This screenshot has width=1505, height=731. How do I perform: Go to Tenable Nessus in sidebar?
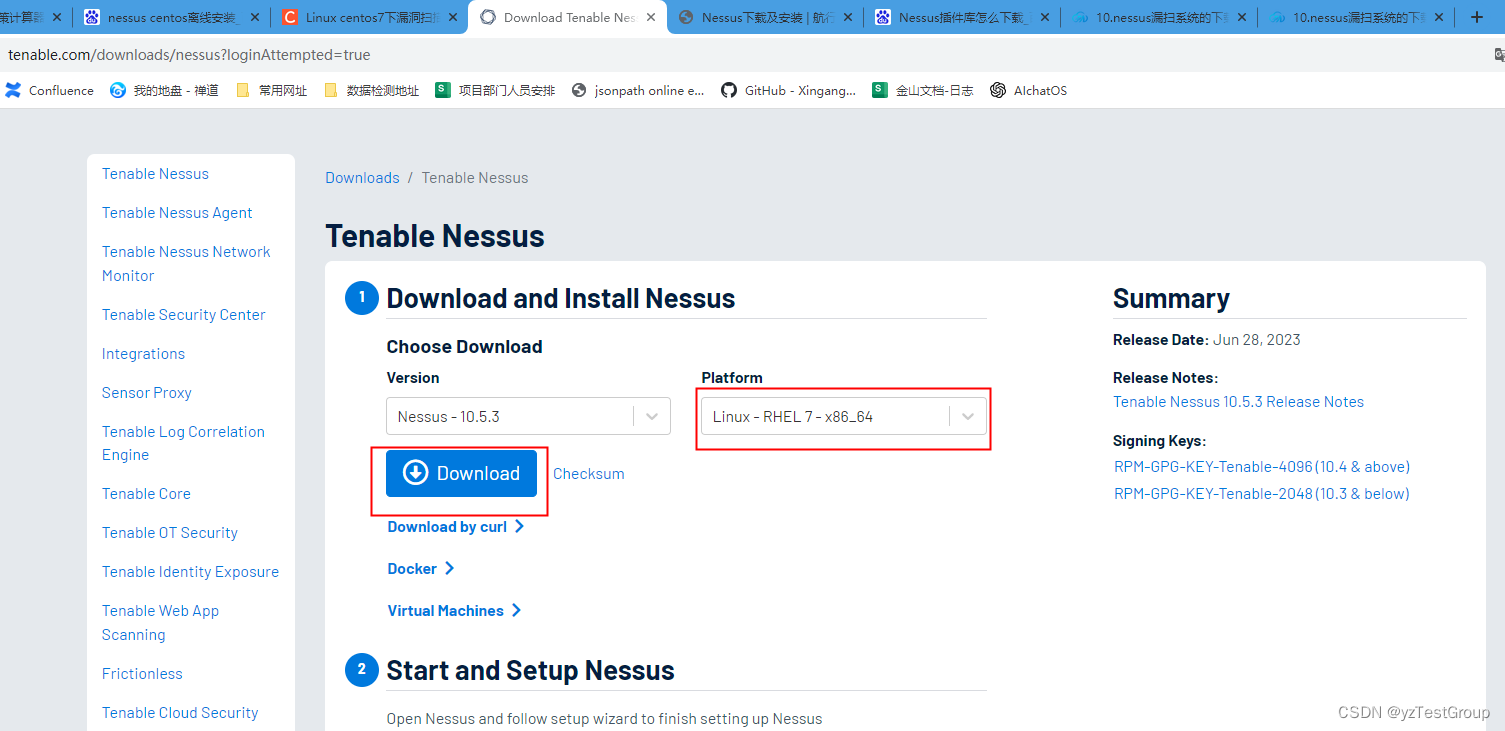coord(155,174)
